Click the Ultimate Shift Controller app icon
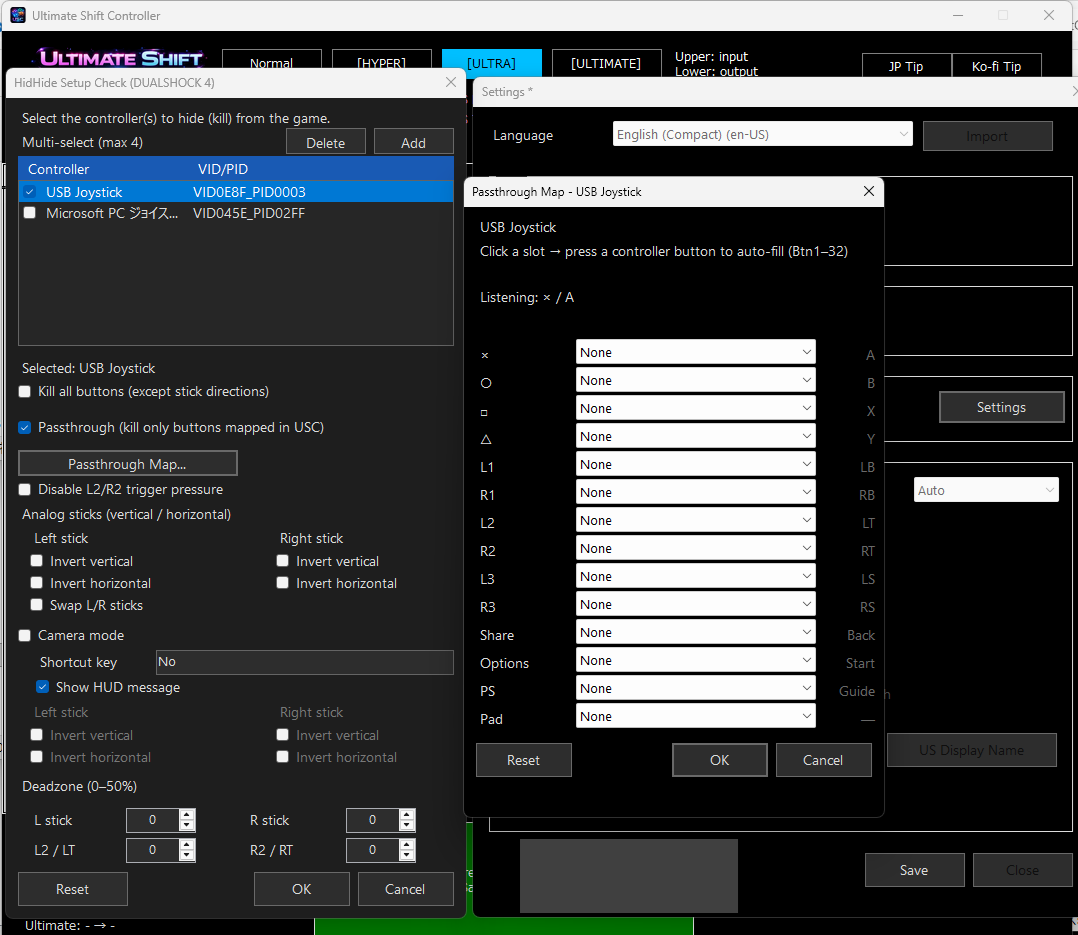 coord(18,16)
